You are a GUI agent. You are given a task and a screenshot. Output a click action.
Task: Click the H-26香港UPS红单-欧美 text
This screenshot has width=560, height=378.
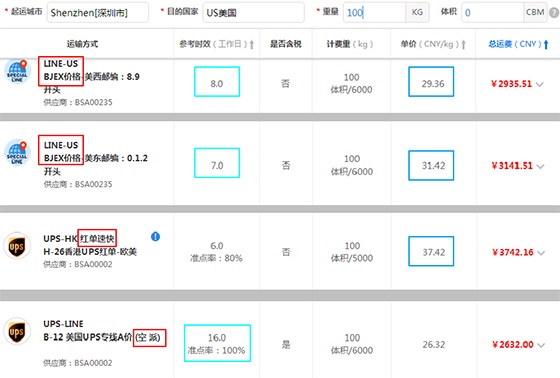click(90, 252)
